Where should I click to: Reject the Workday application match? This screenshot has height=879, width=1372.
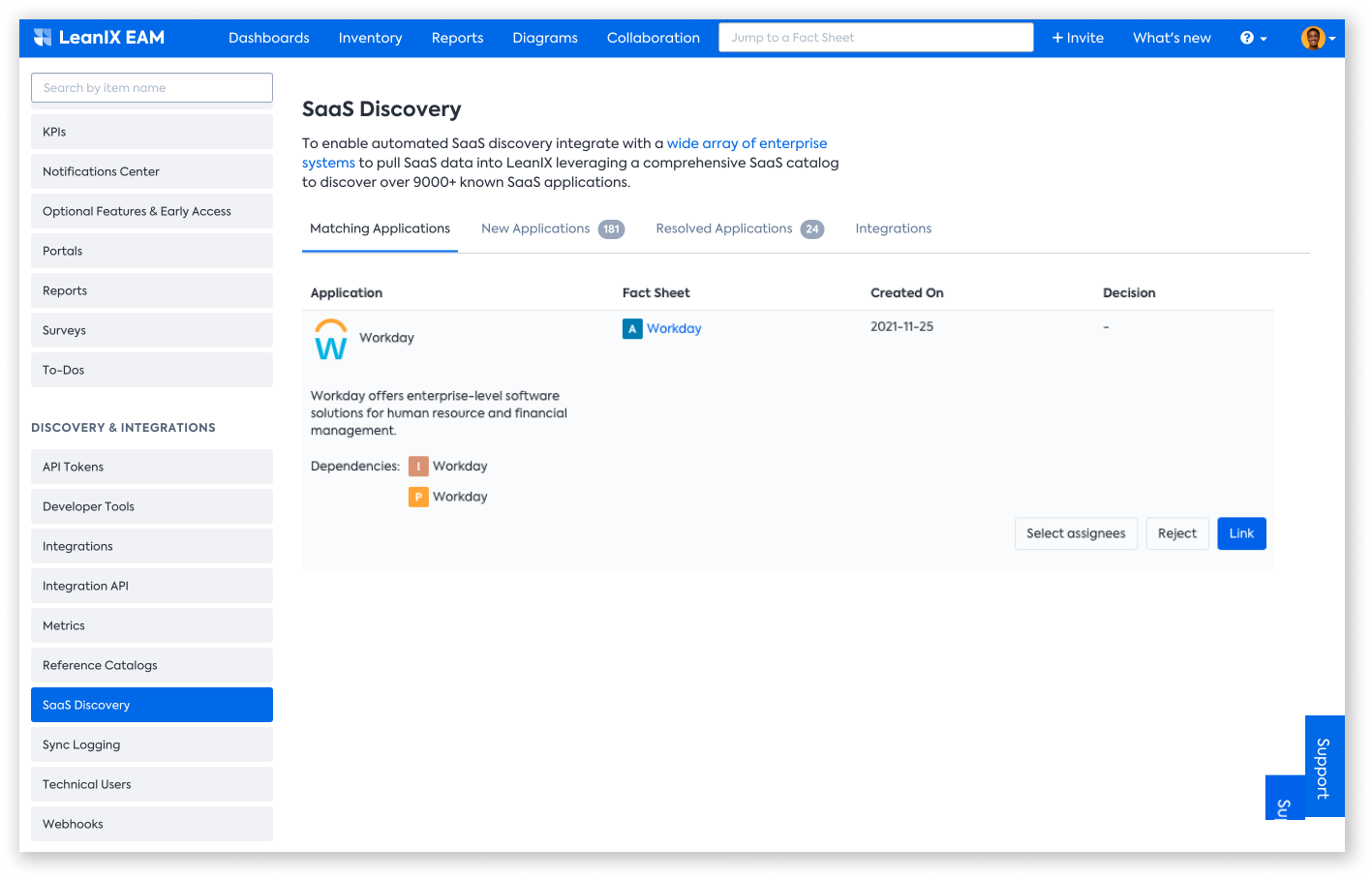[x=1177, y=533]
